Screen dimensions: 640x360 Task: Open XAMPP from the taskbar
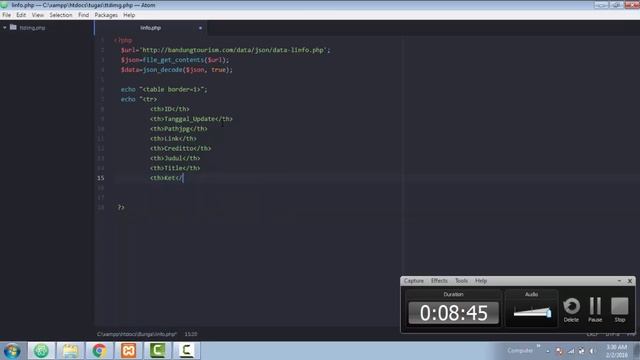(128, 351)
